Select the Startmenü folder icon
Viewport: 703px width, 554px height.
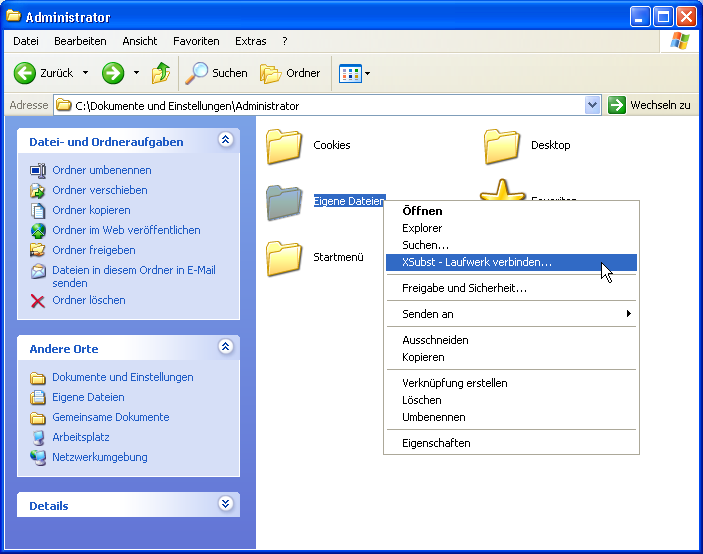pyautogui.click(x=285, y=258)
